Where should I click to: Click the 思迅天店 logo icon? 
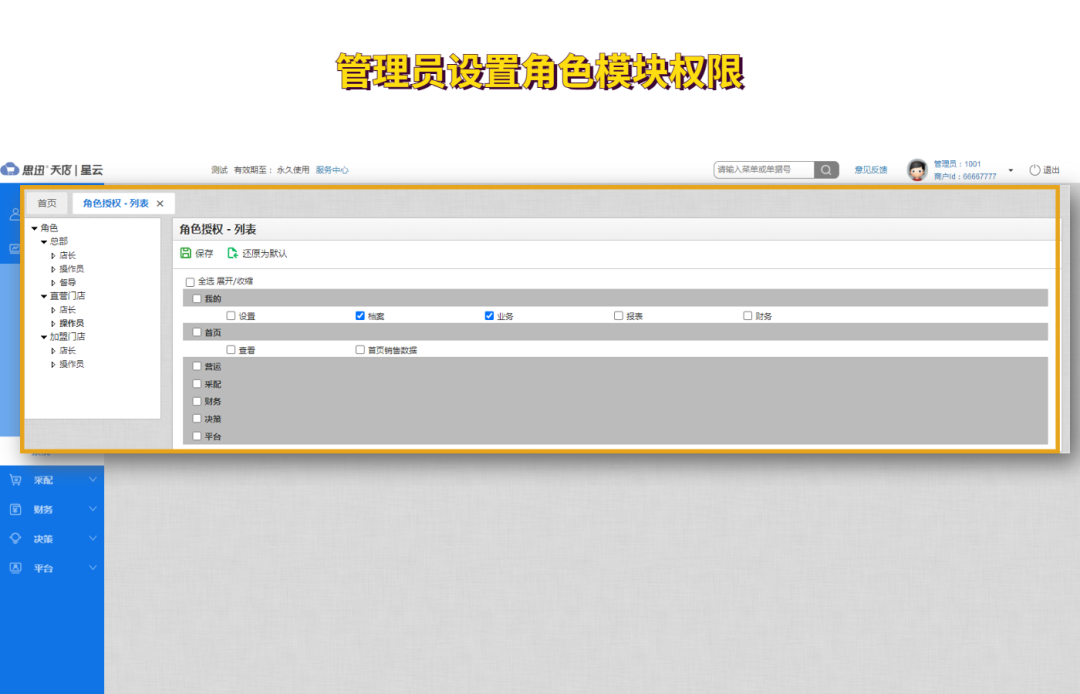click(x=10, y=170)
